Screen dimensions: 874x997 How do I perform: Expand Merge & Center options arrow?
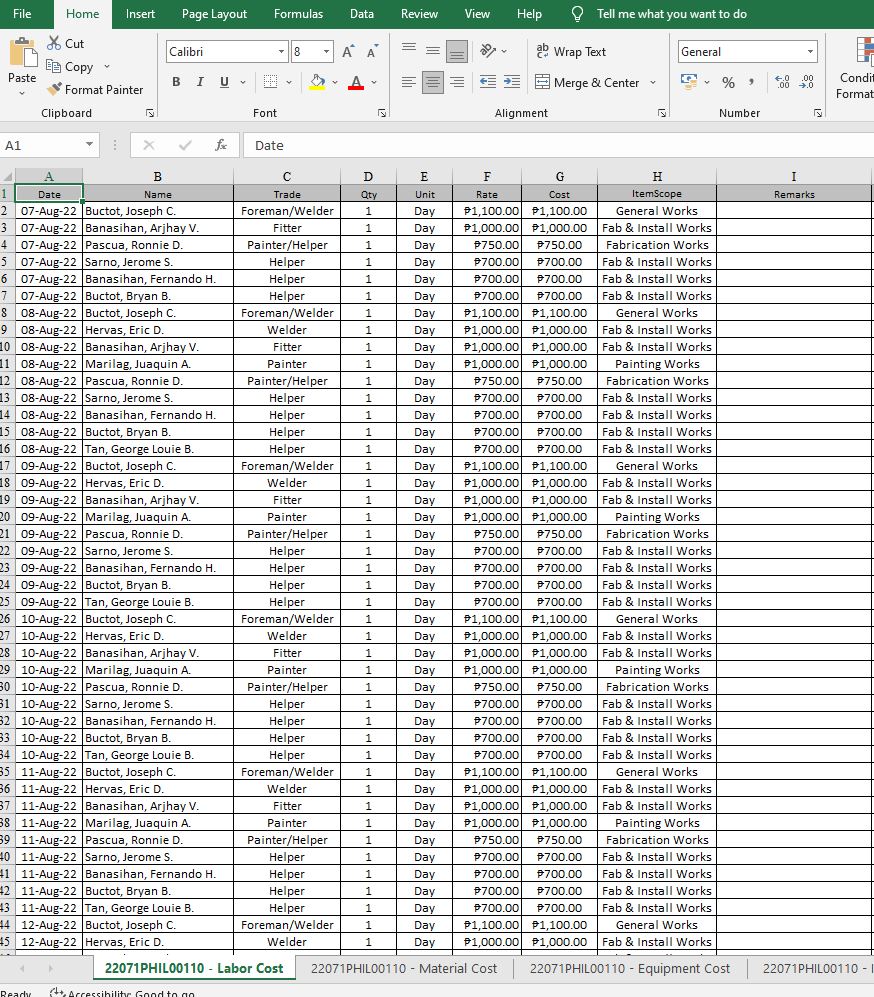pyautogui.click(x=653, y=82)
